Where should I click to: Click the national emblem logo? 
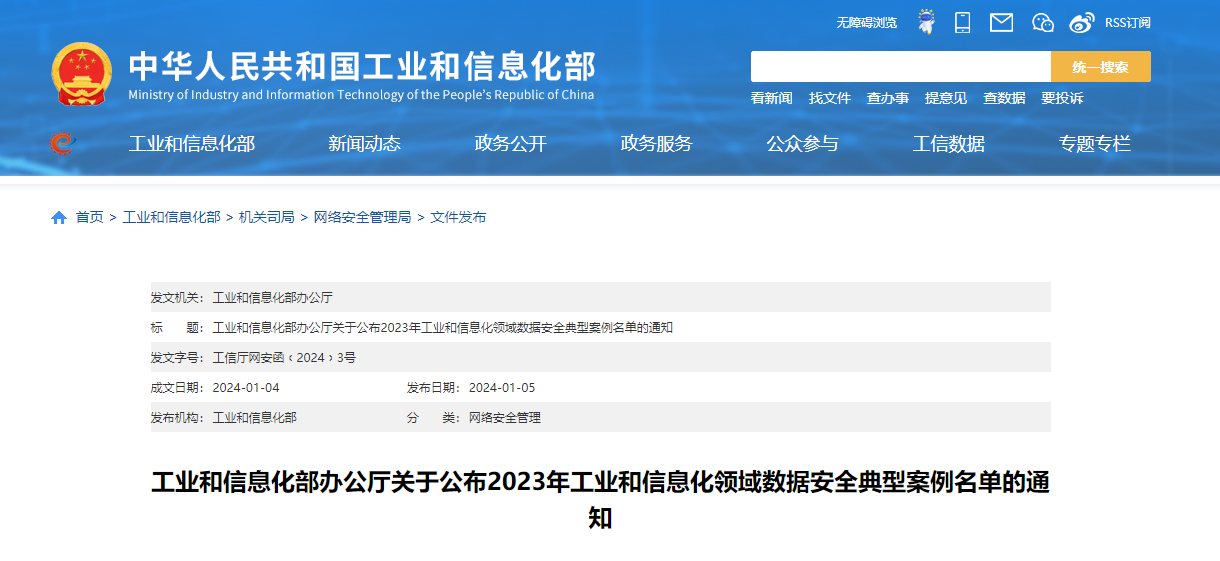[82, 74]
